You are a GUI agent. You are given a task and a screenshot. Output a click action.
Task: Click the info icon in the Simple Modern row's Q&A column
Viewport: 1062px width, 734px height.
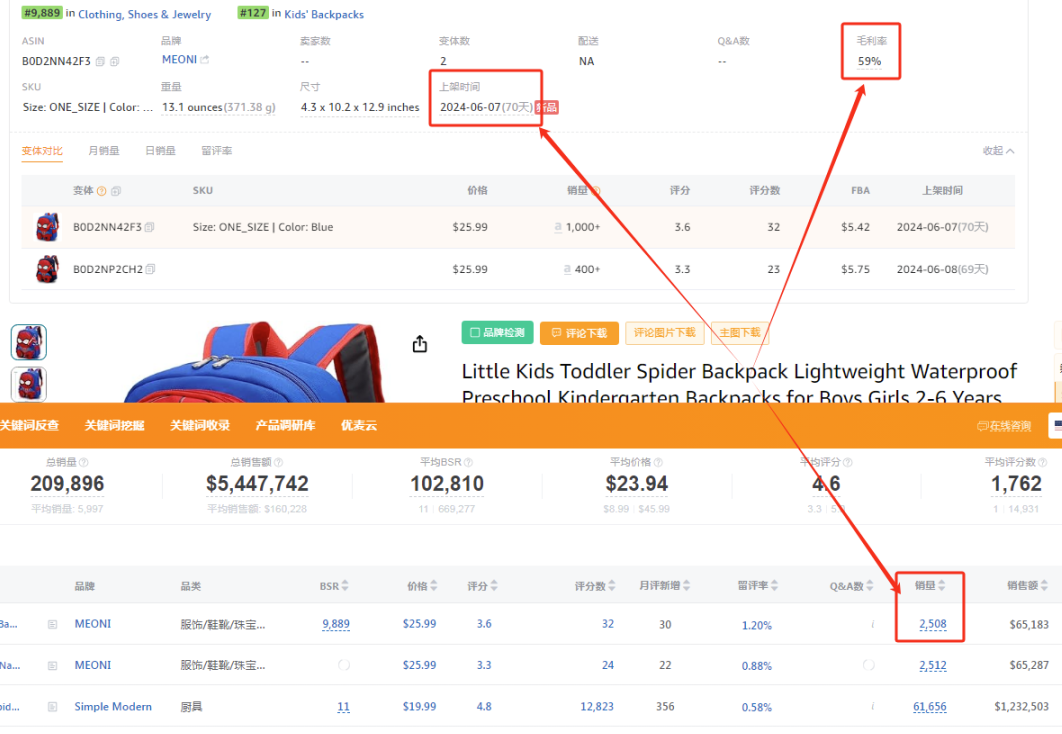872,706
